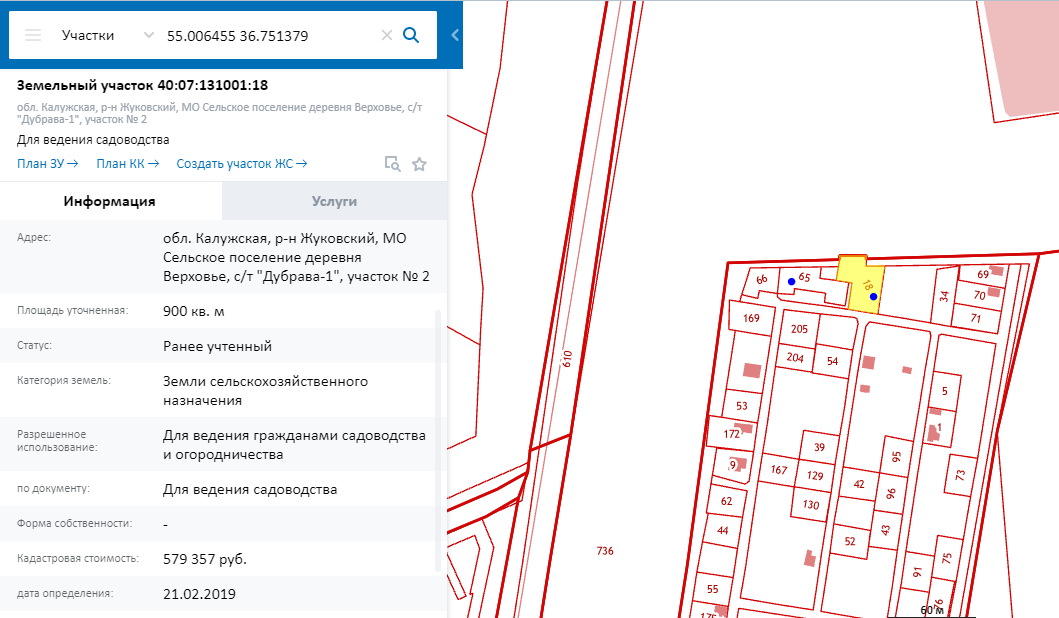Select the date value 21.02.2019
The image size is (1059, 618).
tap(199, 594)
